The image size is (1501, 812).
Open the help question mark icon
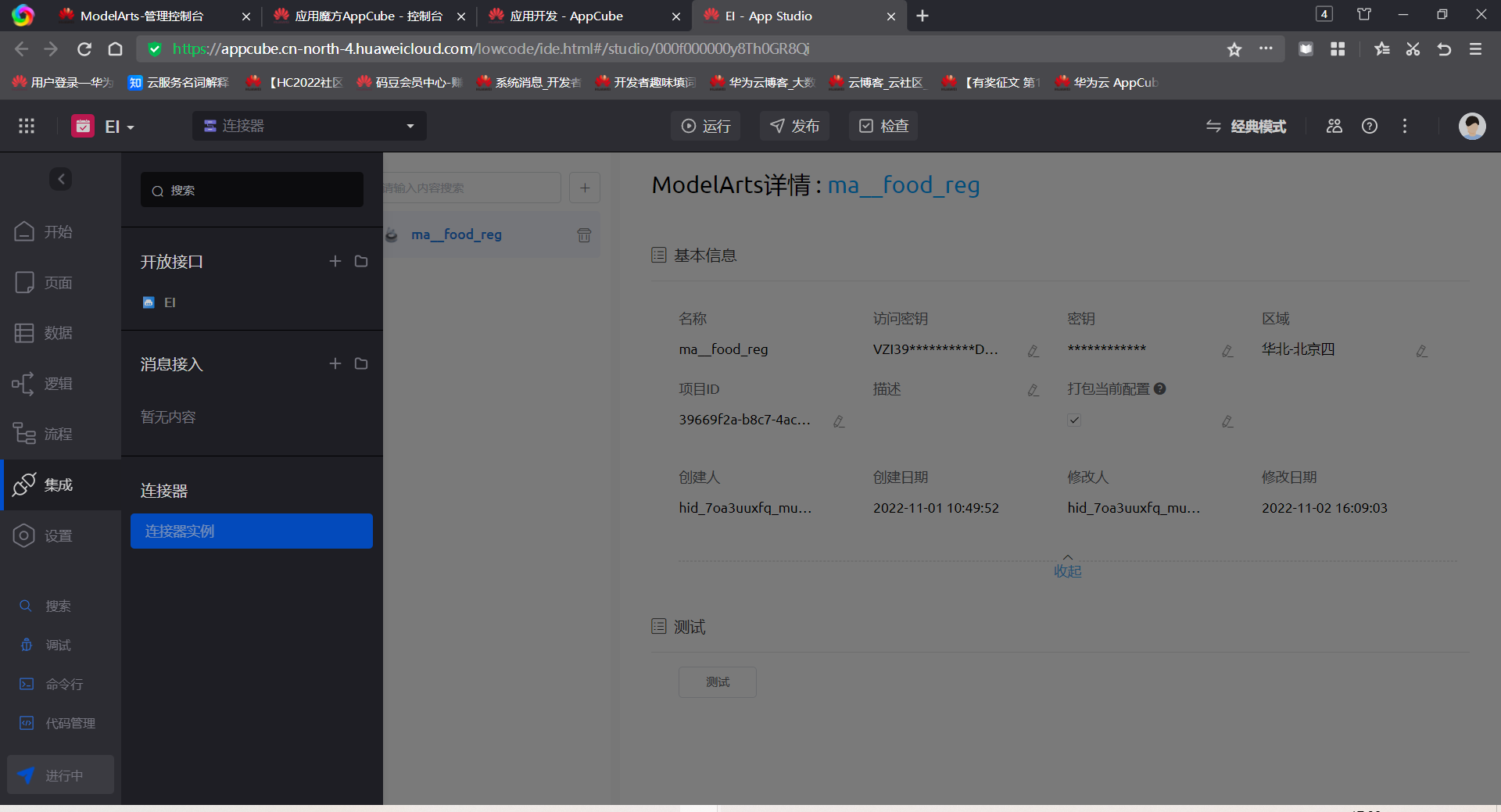pos(1370,126)
